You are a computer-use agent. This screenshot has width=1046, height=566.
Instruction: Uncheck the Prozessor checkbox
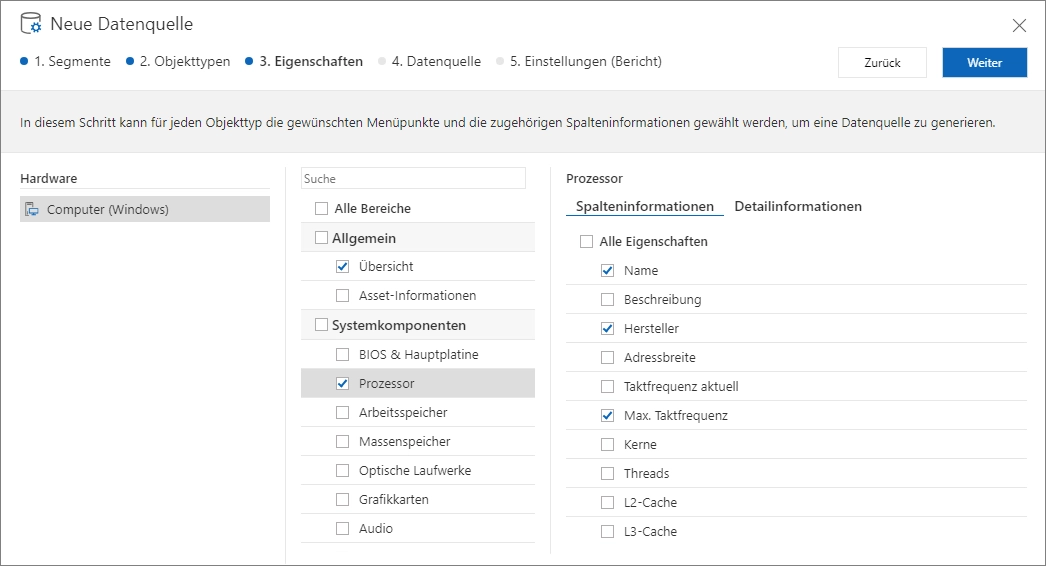pyautogui.click(x=342, y=383)
